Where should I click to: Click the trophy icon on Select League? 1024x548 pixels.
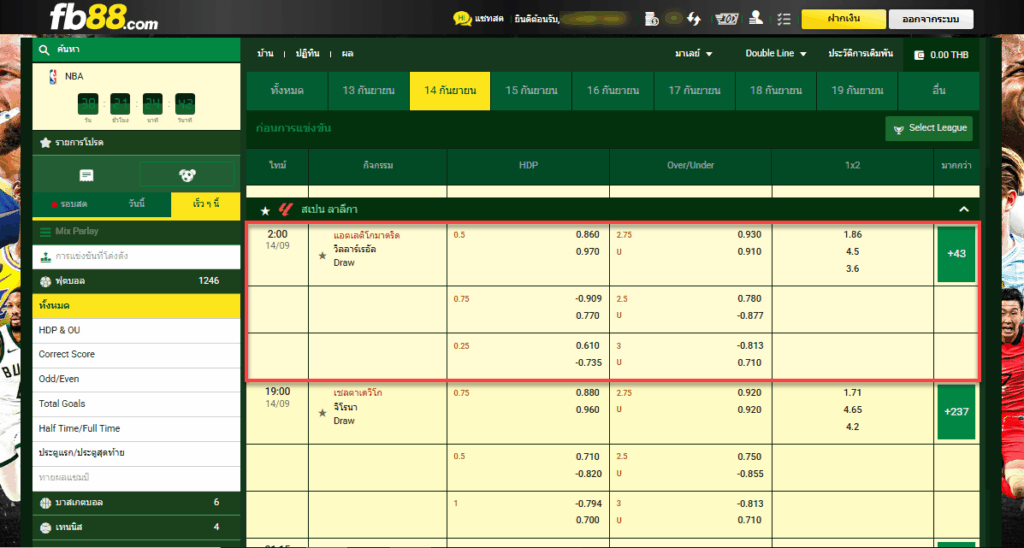pos(899,129)
